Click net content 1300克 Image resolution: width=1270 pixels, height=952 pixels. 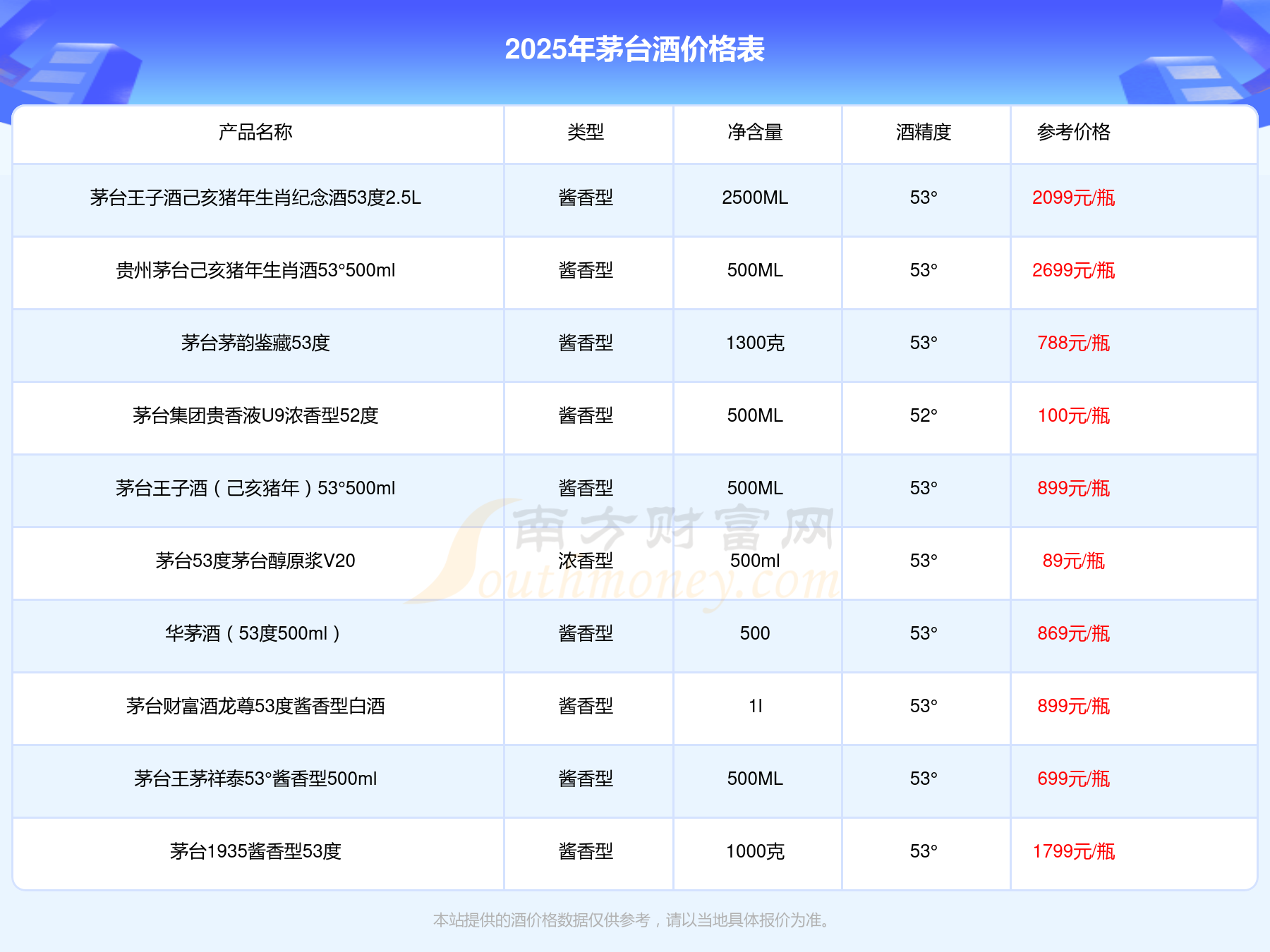755,343
